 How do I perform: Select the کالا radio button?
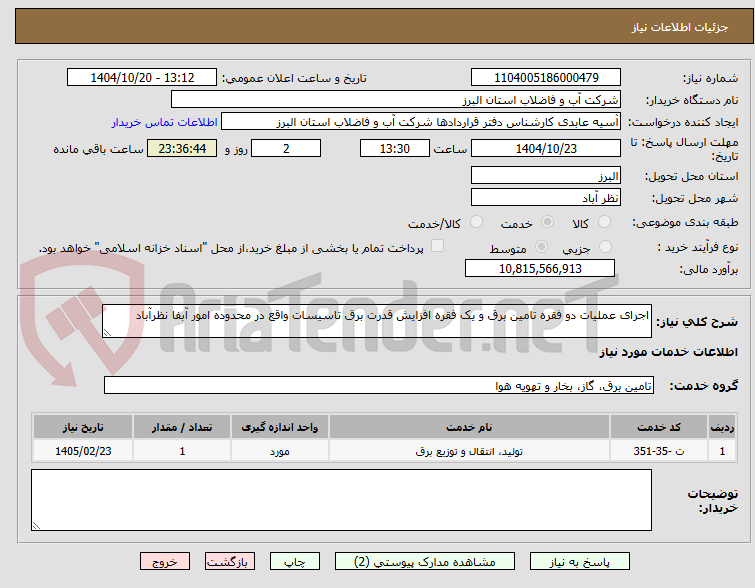tap(604, 222)
